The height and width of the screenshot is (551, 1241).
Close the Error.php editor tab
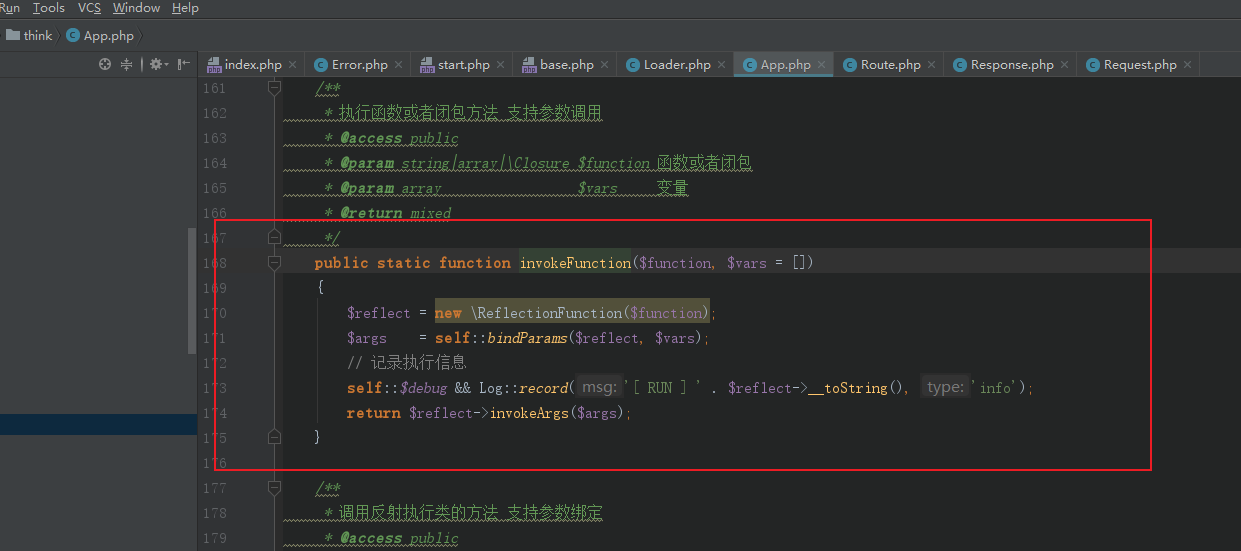pos(398,65)
